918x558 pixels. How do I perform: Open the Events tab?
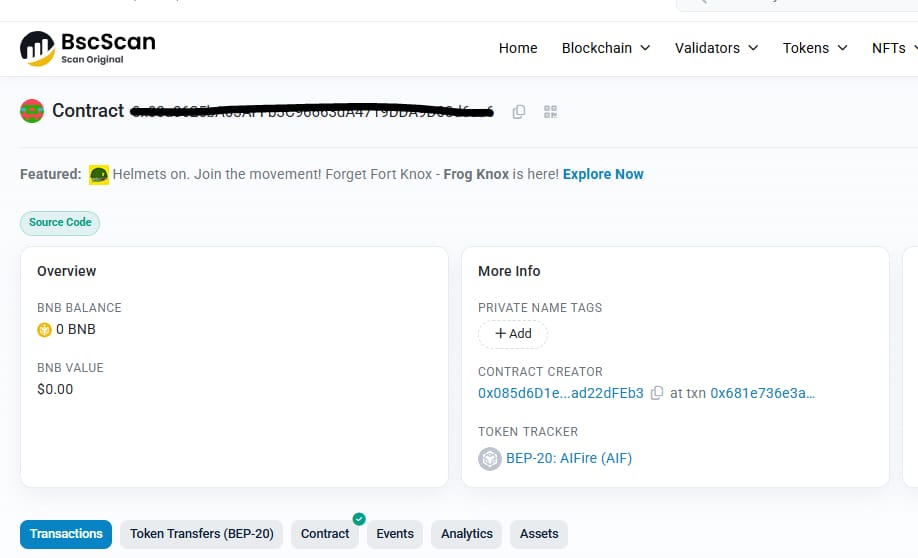point(395,534)
